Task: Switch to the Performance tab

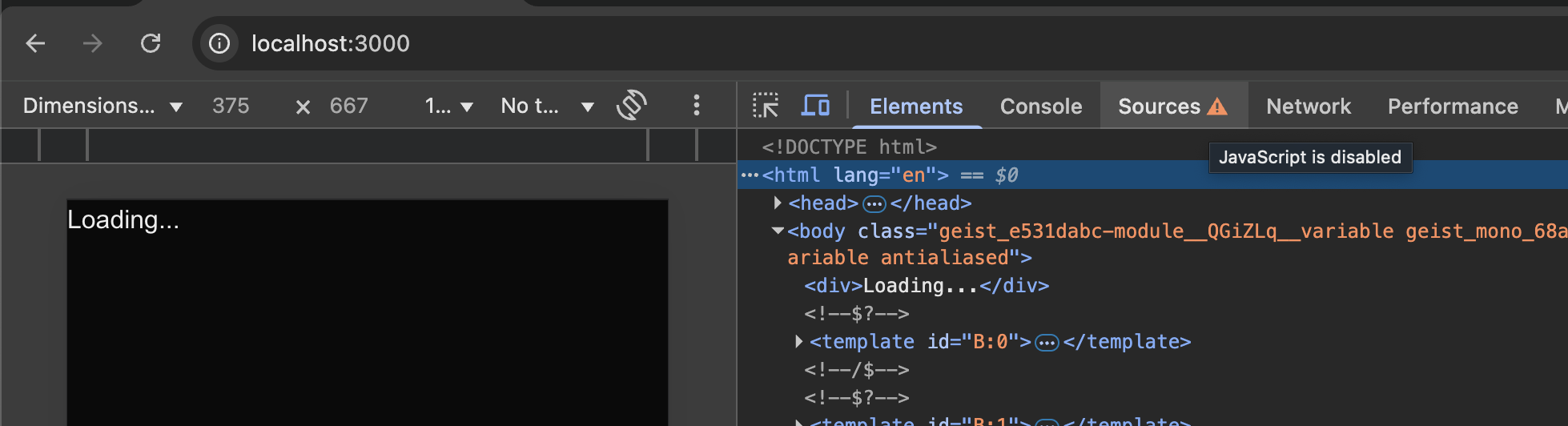Action: [1453, 106]
